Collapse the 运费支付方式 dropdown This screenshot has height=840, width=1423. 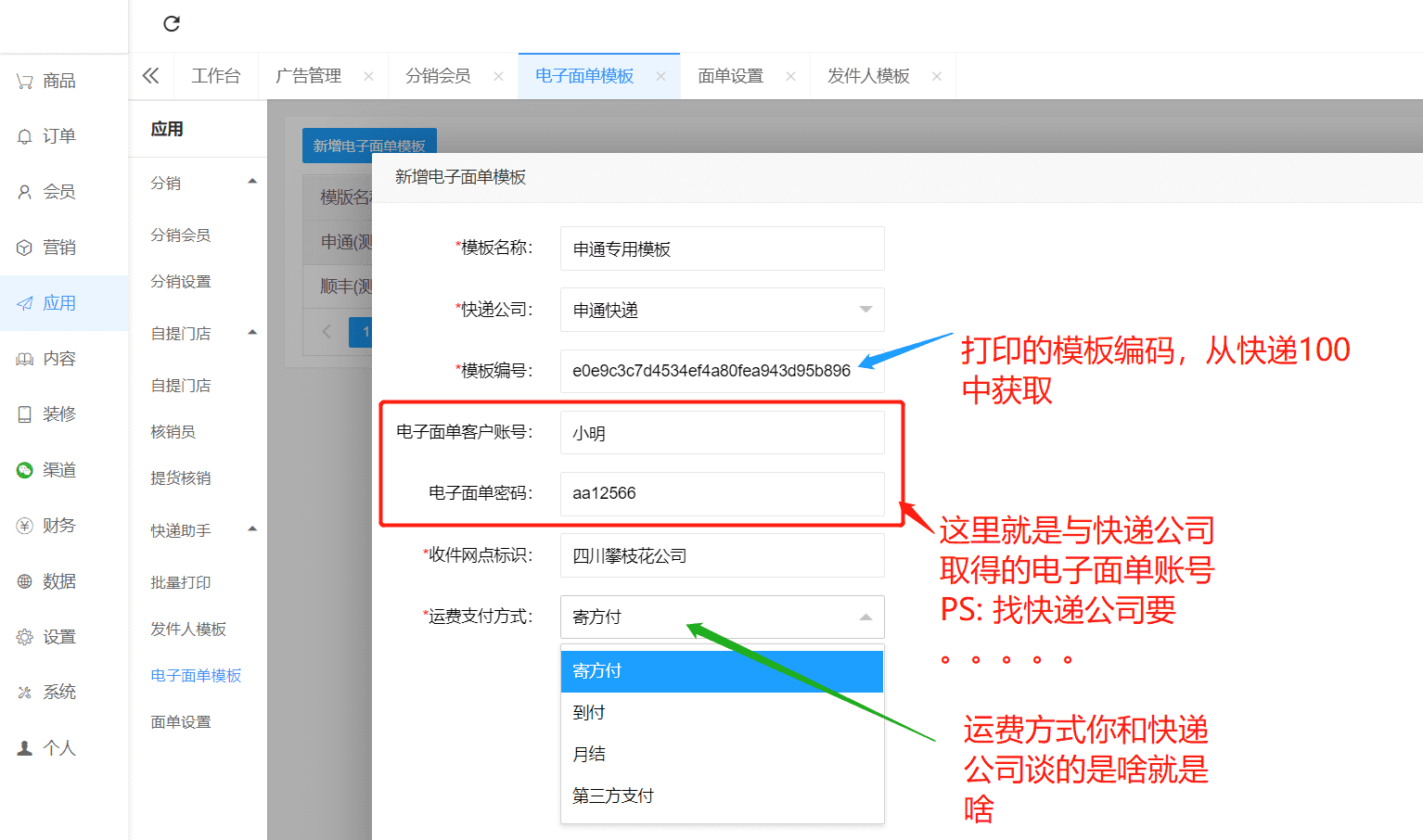865,617
